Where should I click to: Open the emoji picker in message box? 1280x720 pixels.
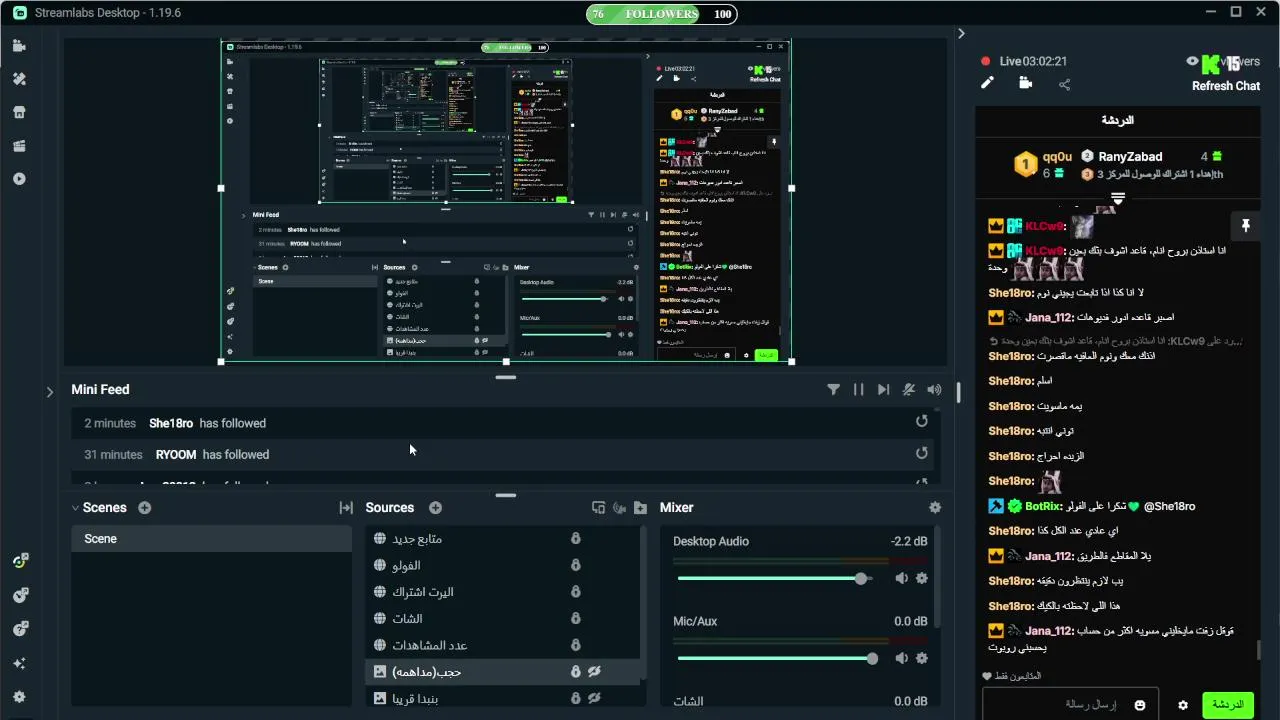[1140, 705]
